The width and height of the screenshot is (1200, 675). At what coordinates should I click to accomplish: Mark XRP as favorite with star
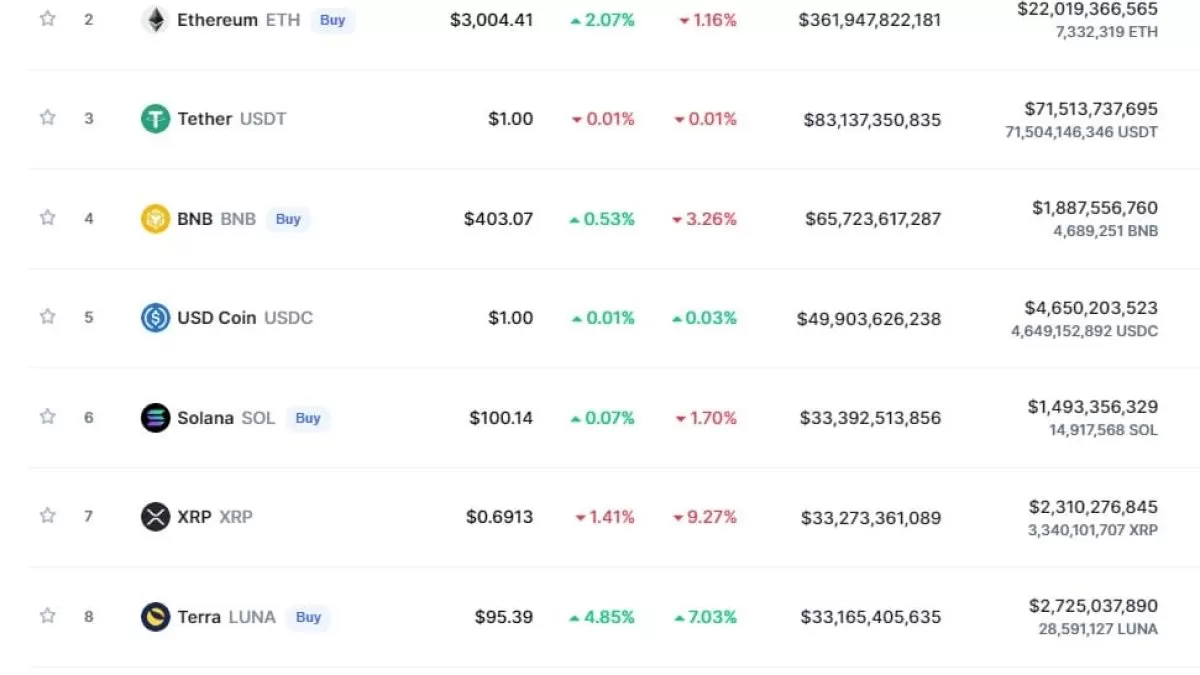(47, 515)
